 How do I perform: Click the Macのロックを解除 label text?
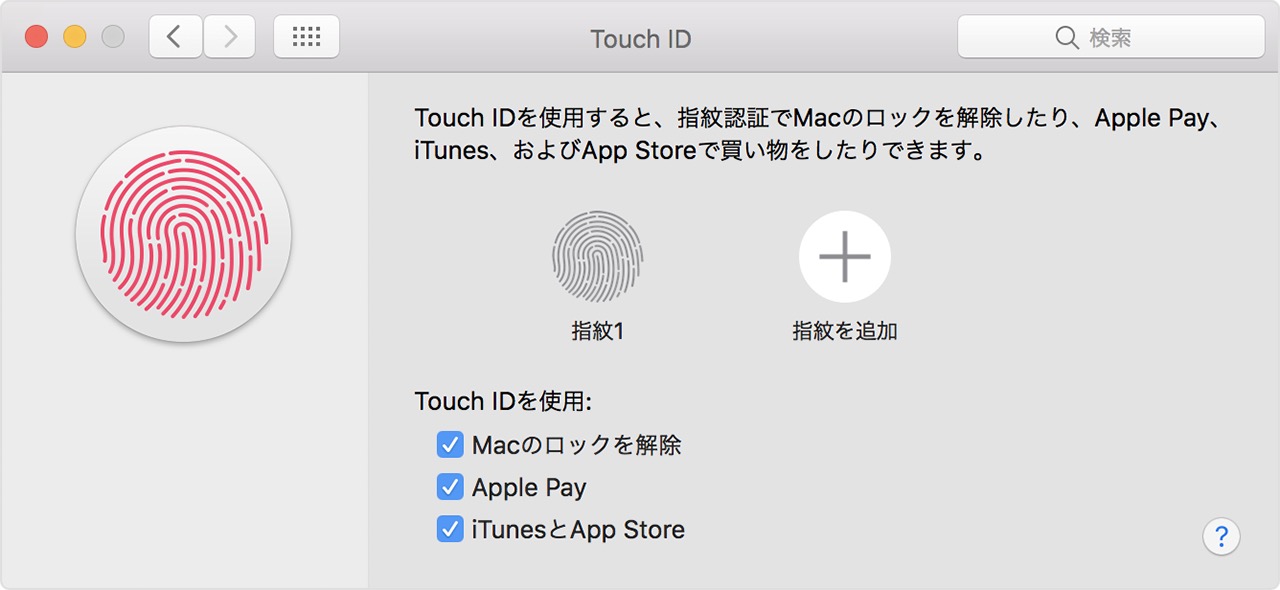[x=576, y=445]
